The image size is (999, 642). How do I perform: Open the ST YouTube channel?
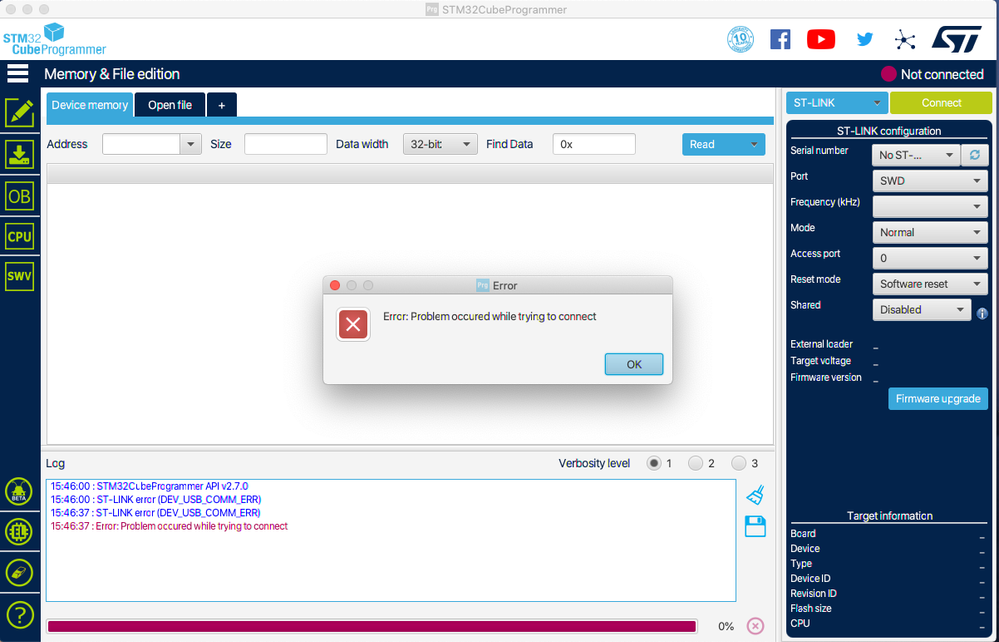pos(821,39)
